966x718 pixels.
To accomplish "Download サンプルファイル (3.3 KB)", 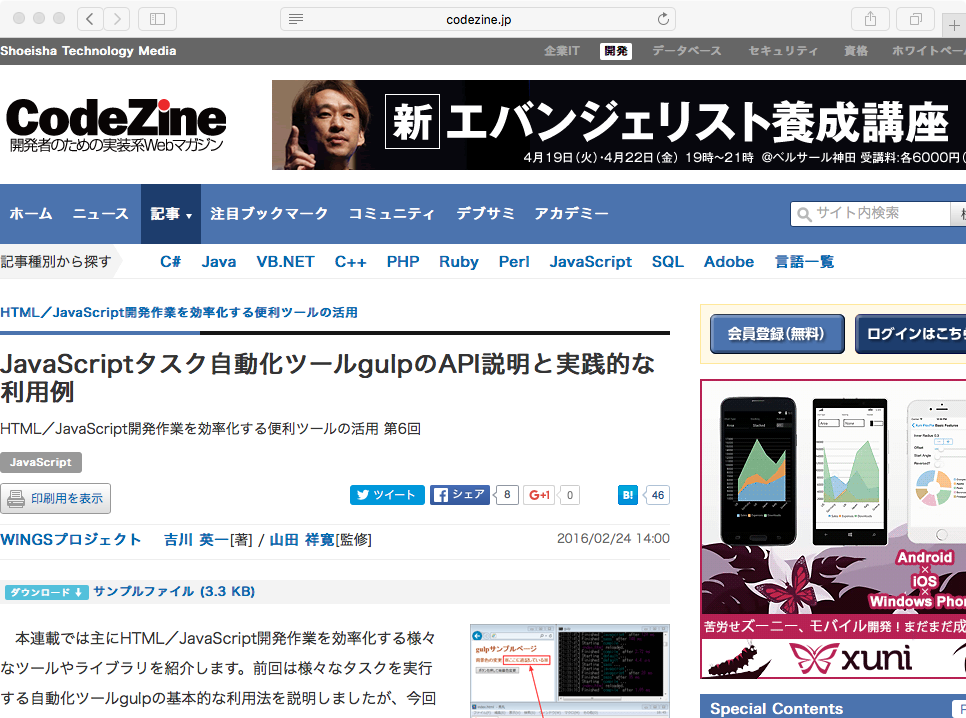I will 174,592.
